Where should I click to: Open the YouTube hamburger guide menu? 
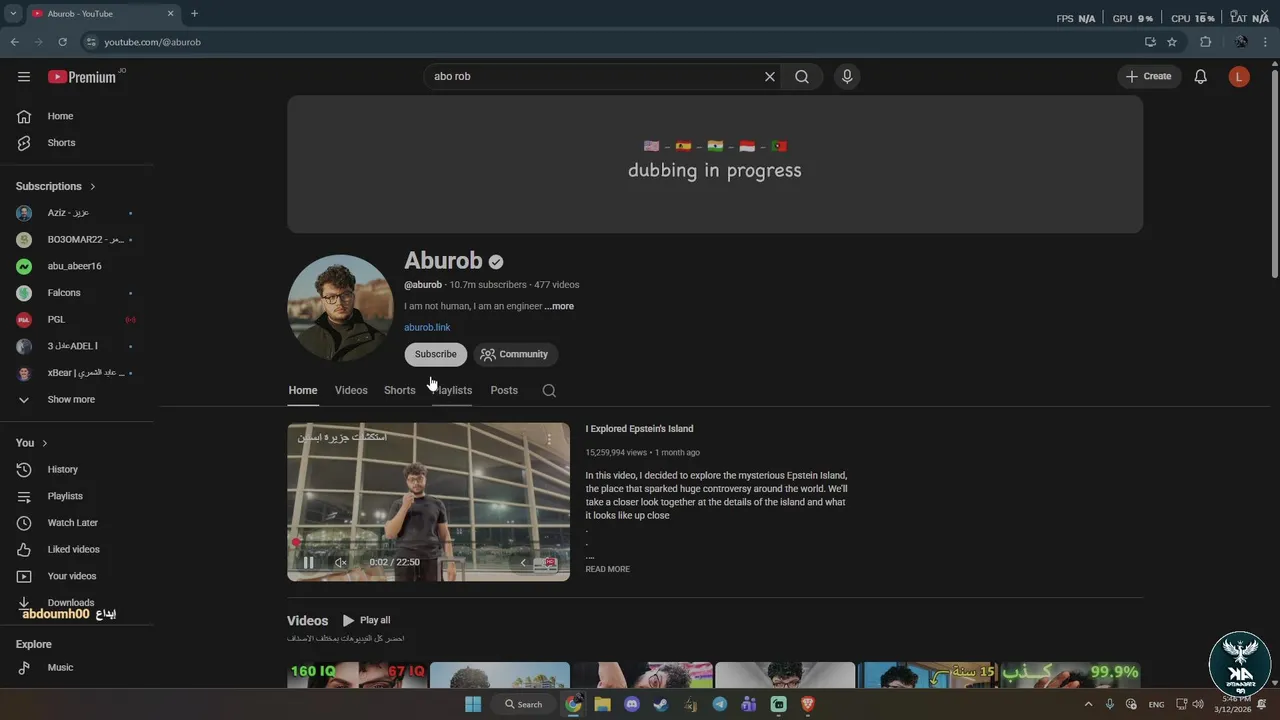pyautogui.click(x=24, y=77)
